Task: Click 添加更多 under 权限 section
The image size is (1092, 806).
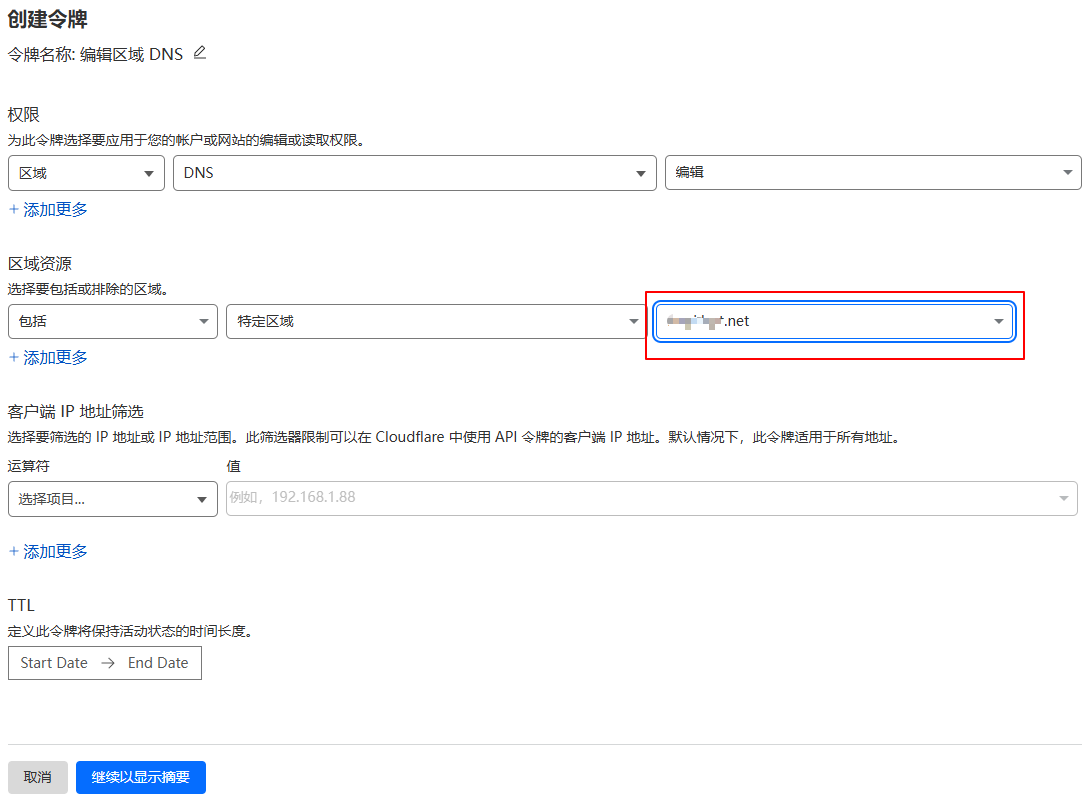Action: (x=48, y=209)
